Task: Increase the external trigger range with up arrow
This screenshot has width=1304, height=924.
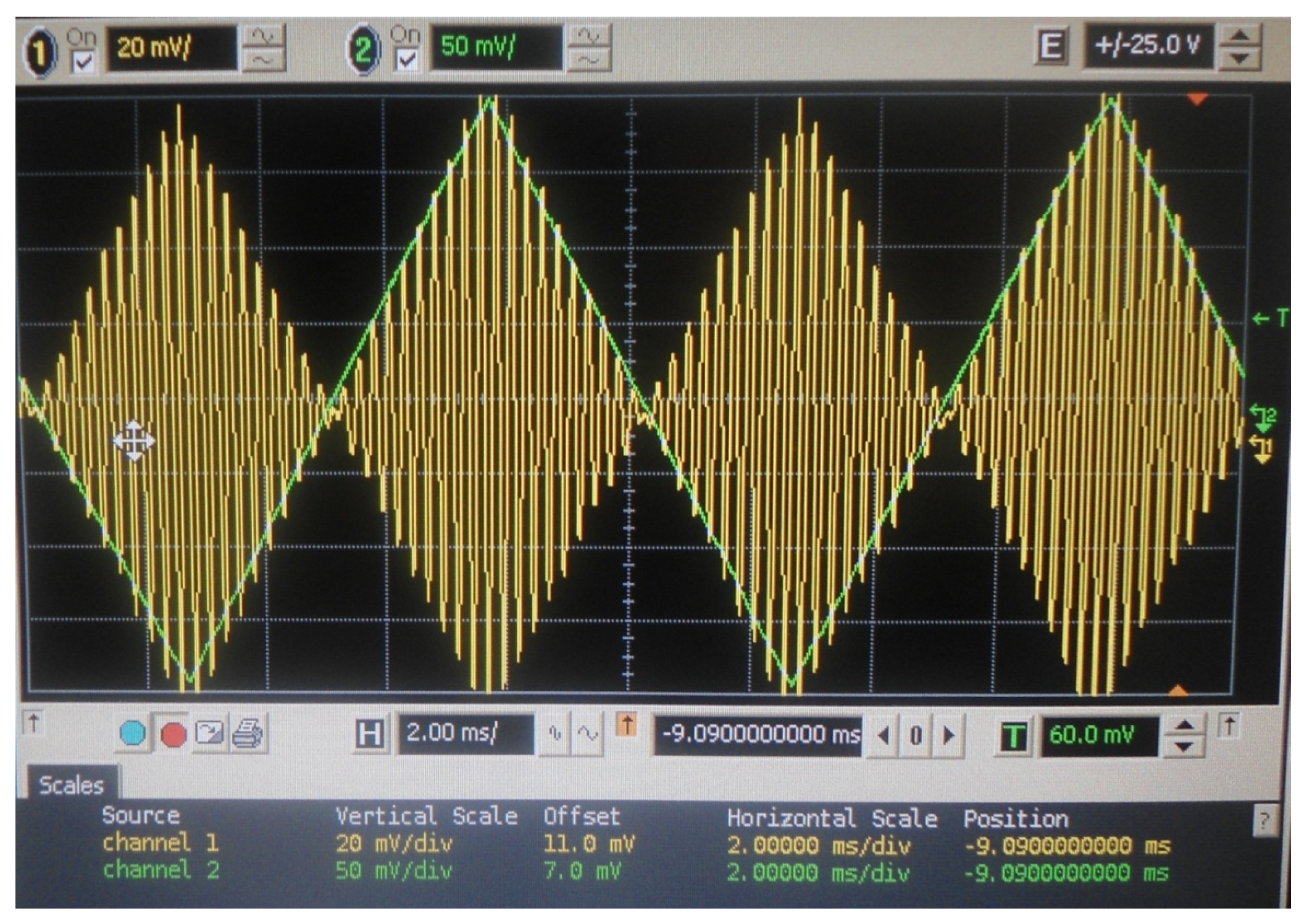Action: point(1240,35)
